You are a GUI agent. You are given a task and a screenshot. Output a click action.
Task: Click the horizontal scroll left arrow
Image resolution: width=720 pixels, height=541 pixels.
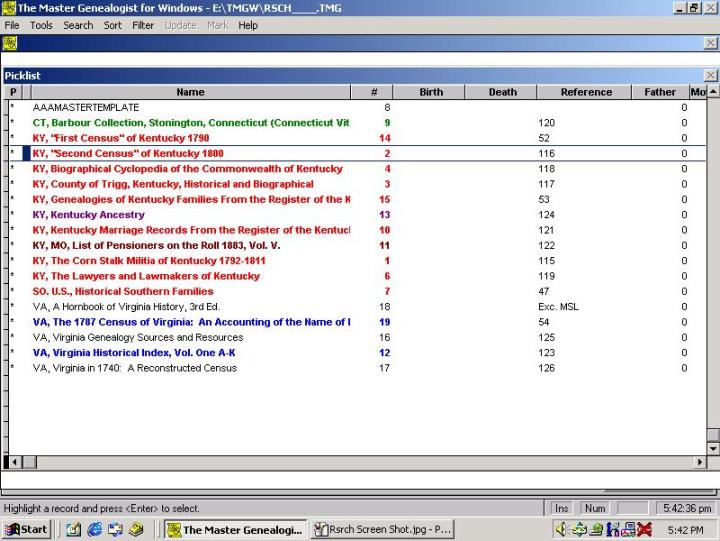pos(15,462)
